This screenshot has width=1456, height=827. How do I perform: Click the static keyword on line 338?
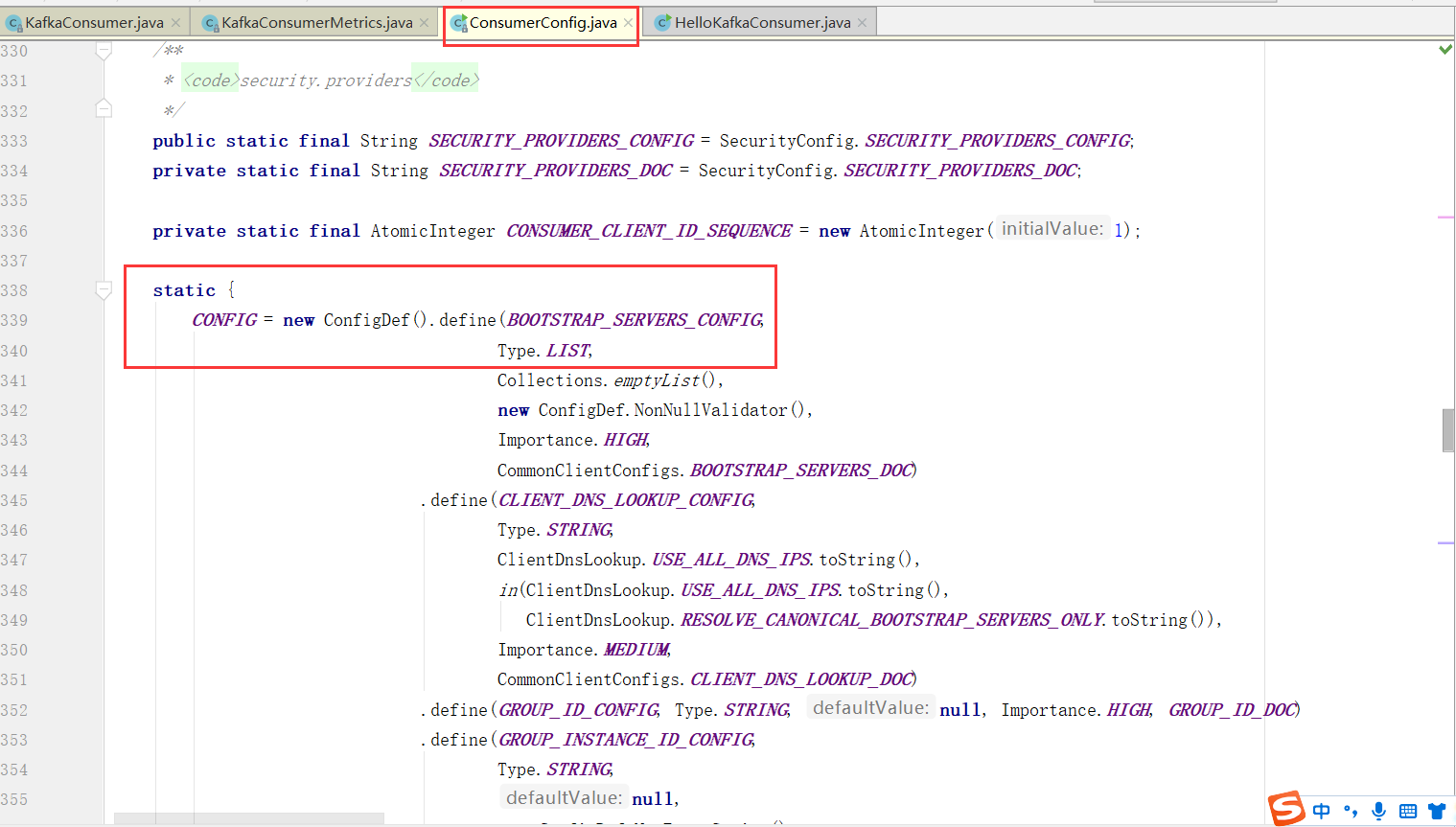[x=184, y=290]
